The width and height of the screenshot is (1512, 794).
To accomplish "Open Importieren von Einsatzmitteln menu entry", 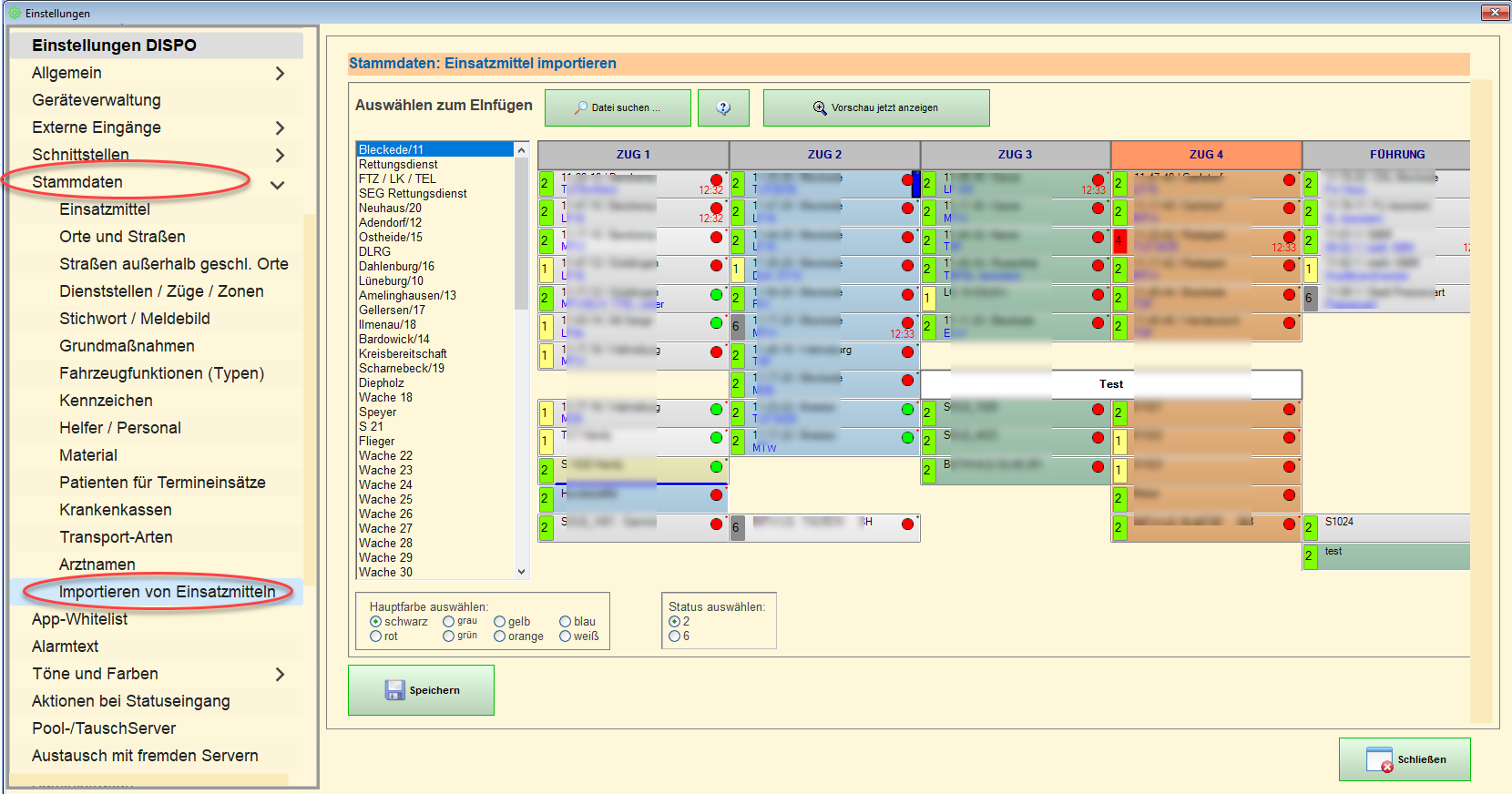I will click(167, 592).
